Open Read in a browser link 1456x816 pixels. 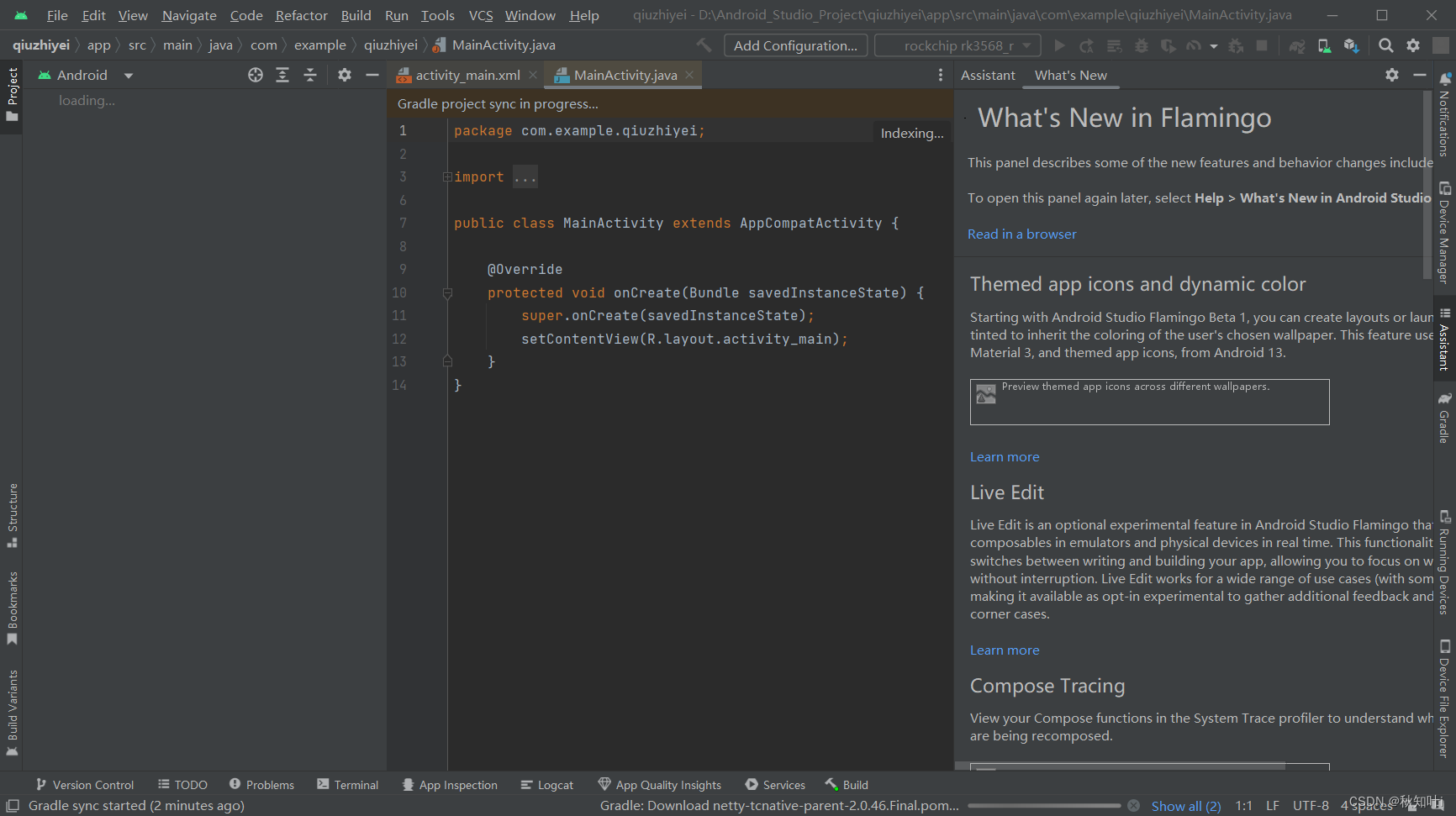(x=1021, y=234)
